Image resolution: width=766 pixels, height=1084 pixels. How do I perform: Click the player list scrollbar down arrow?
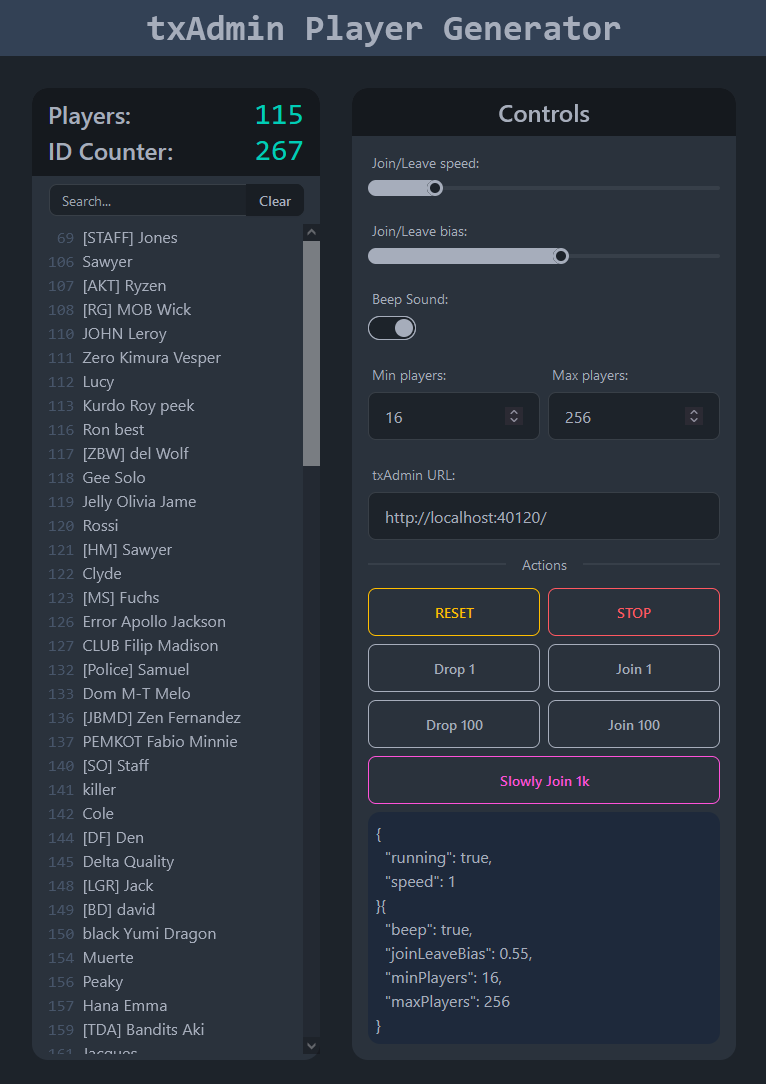coord(311,1046)
